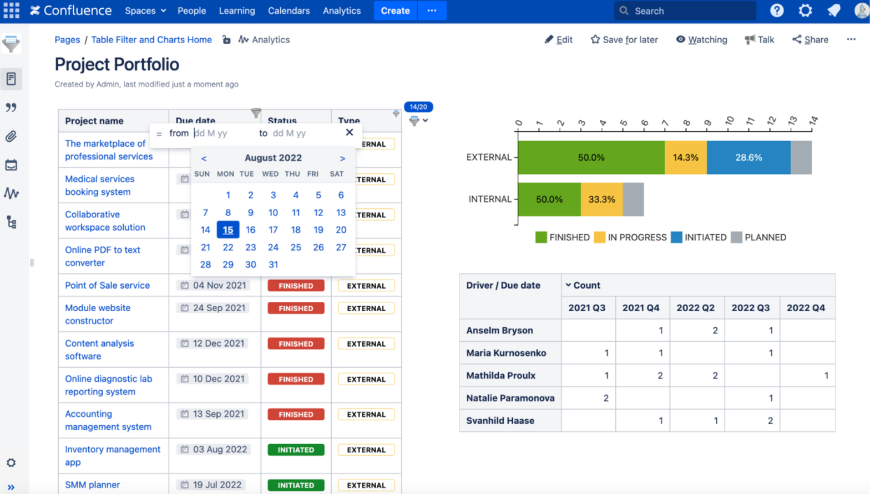Open the Point of Sale service link

(x=107, y=285)
